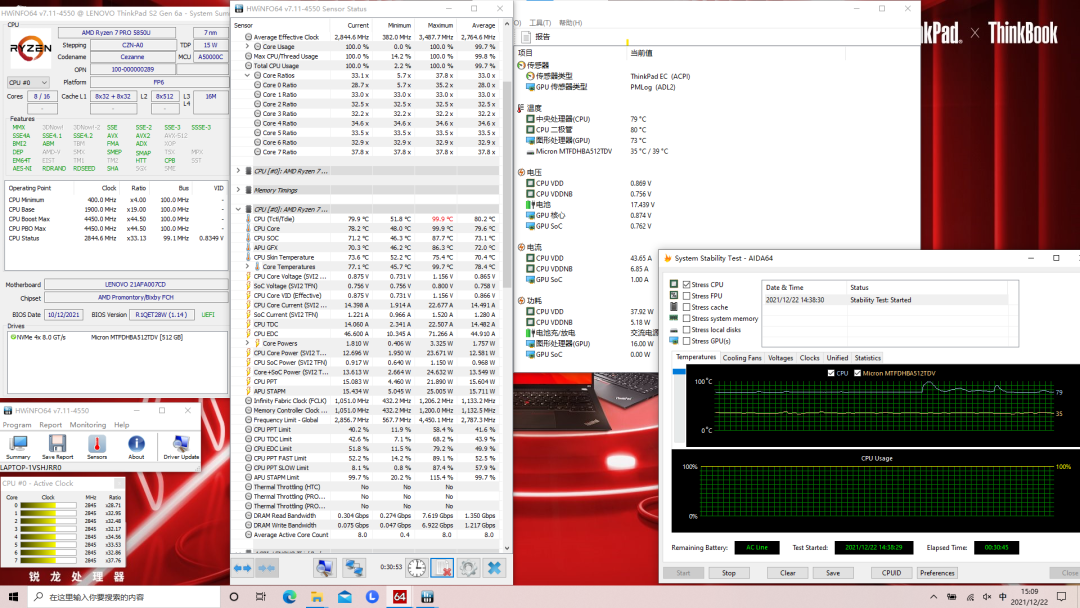Expand the first CPU [#0]: AMD Ryzen 7 section
Image resolution: width=1080 pixels, height=608 pixels.
[x=238, y=171]
